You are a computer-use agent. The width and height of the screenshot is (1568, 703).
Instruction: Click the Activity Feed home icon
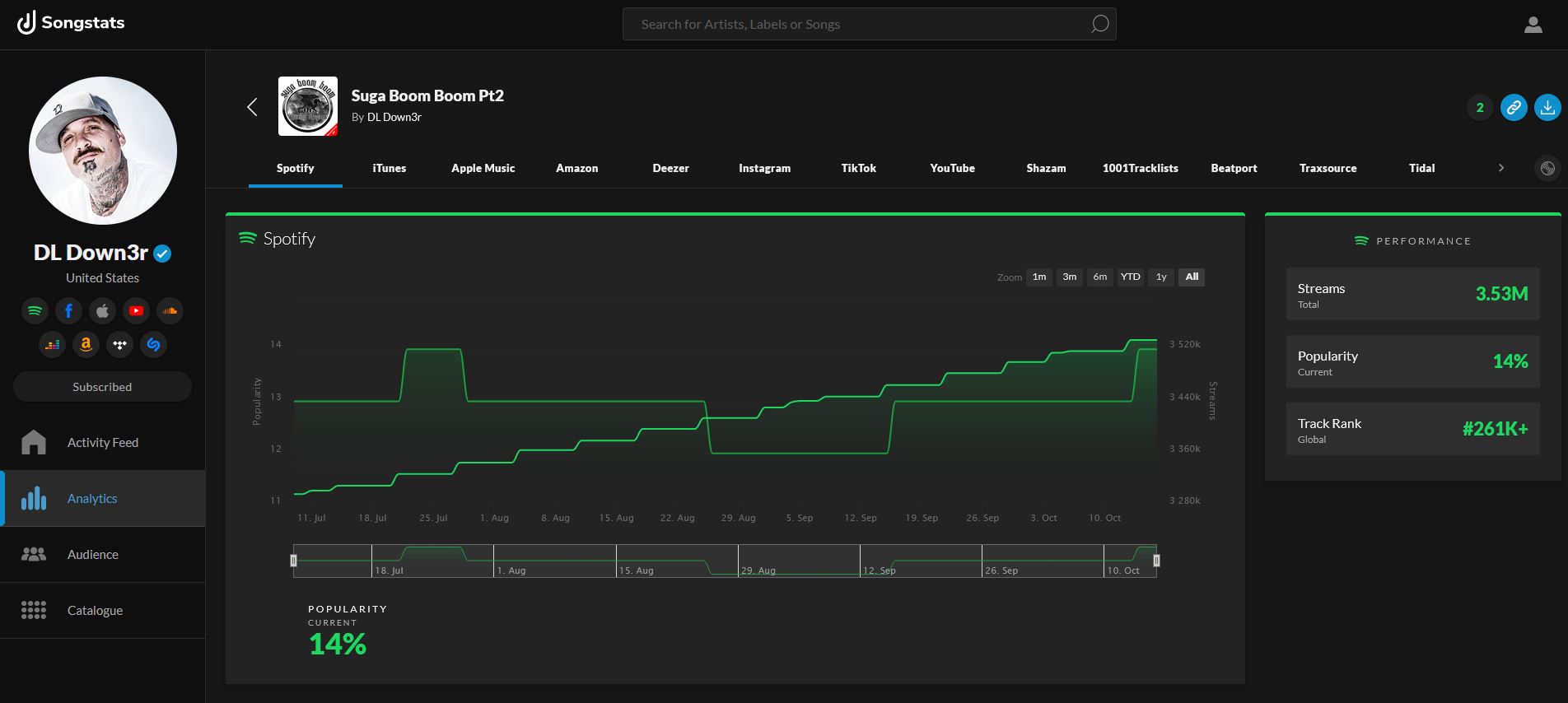tap(34, 442)
